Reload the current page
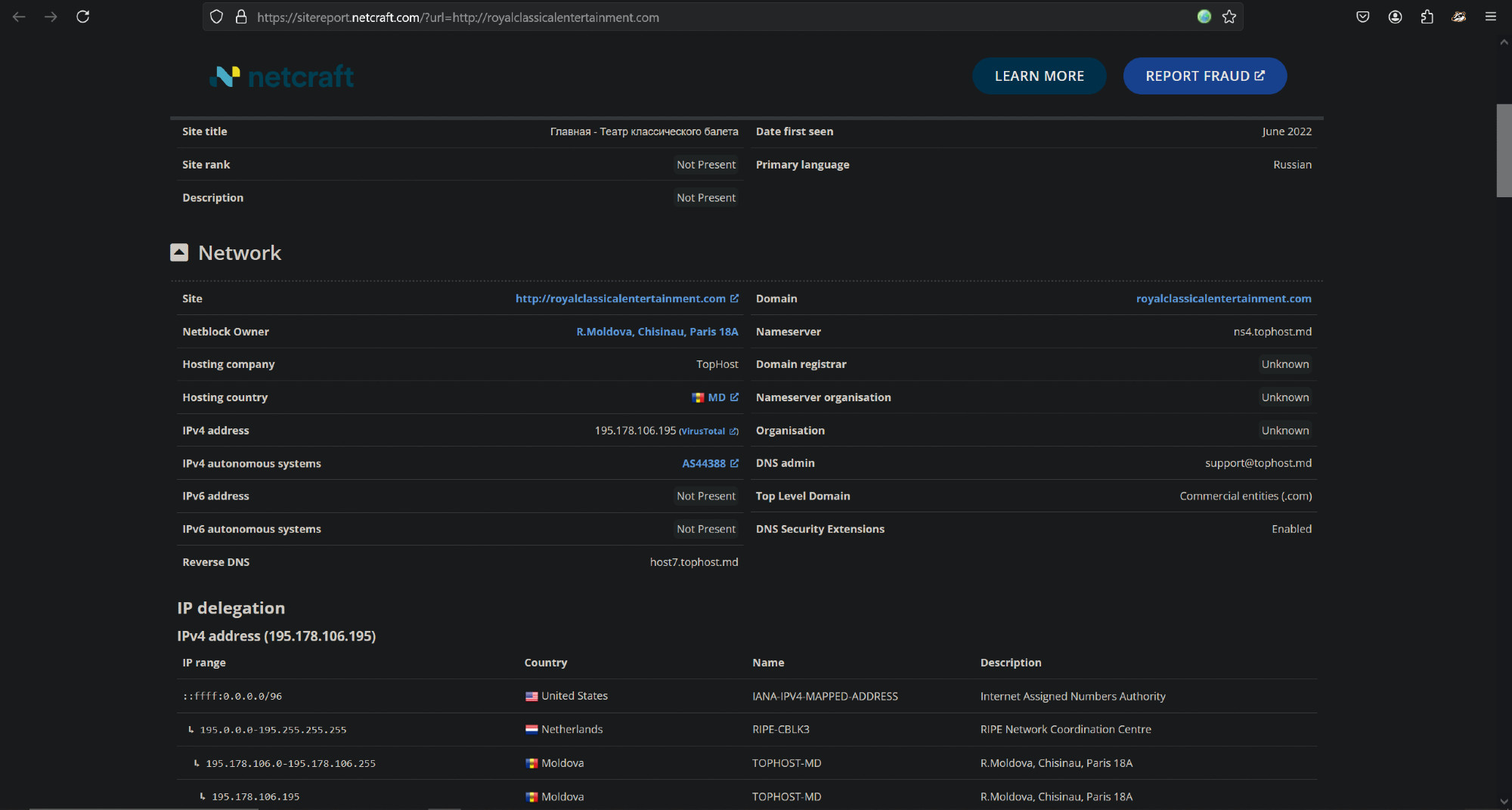 (x=83, y=17)
